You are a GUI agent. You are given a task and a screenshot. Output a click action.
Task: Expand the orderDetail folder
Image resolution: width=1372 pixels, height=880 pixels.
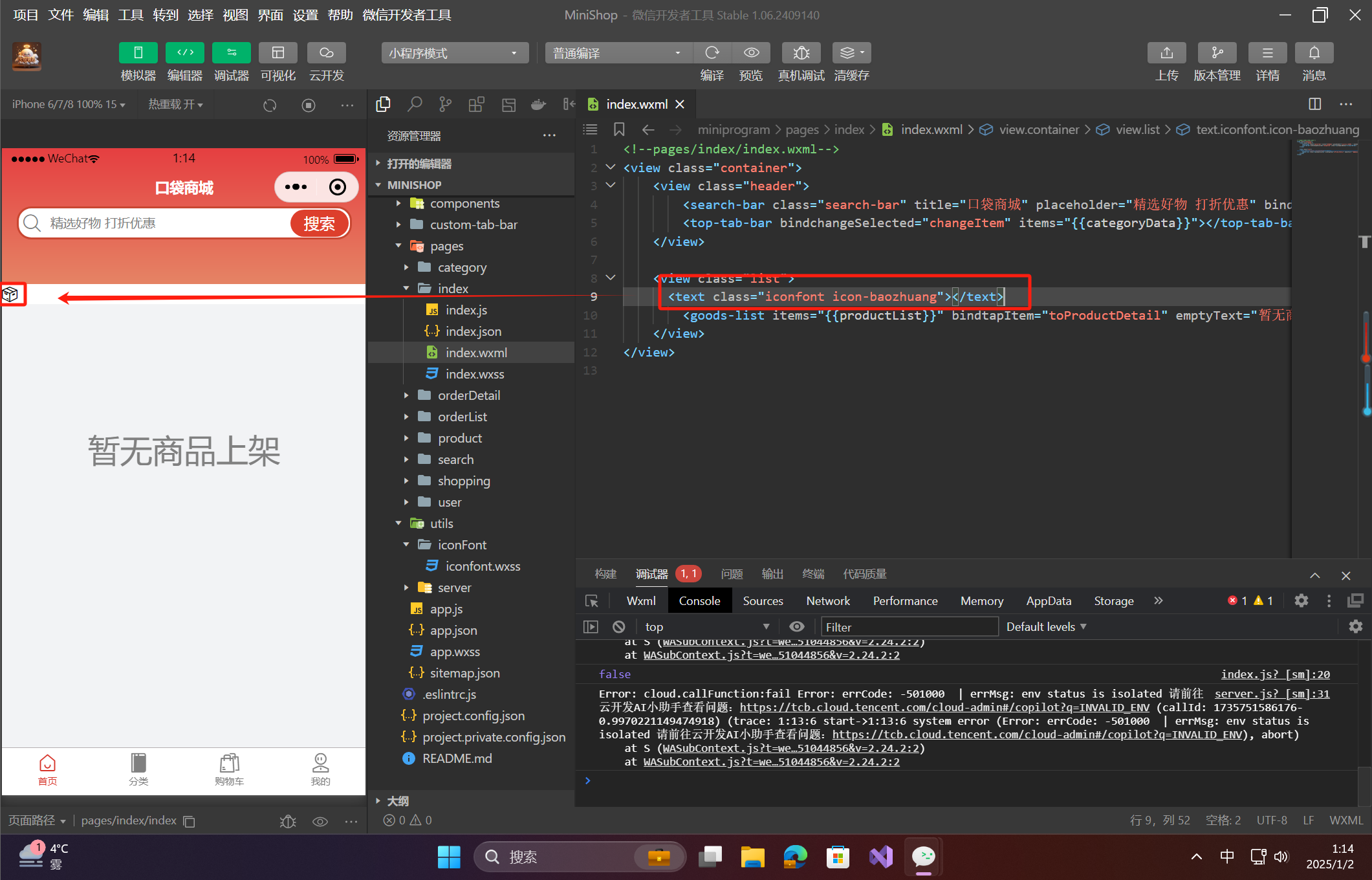click(x=468, y=395)
